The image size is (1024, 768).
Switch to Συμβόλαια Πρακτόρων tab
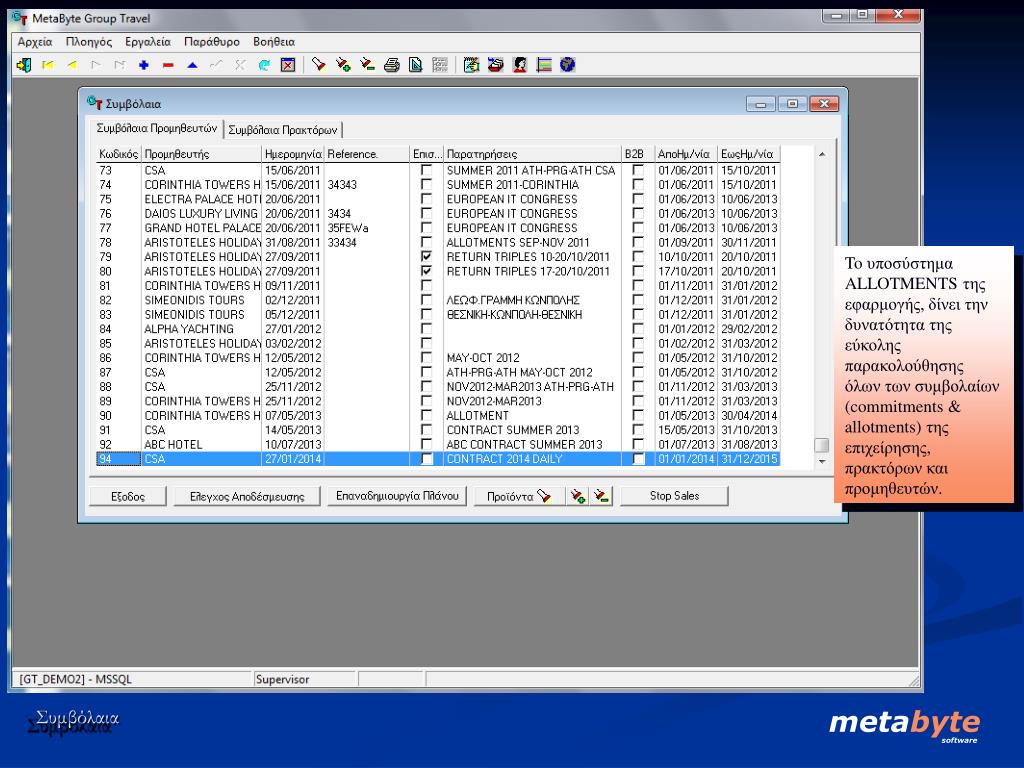283,130
